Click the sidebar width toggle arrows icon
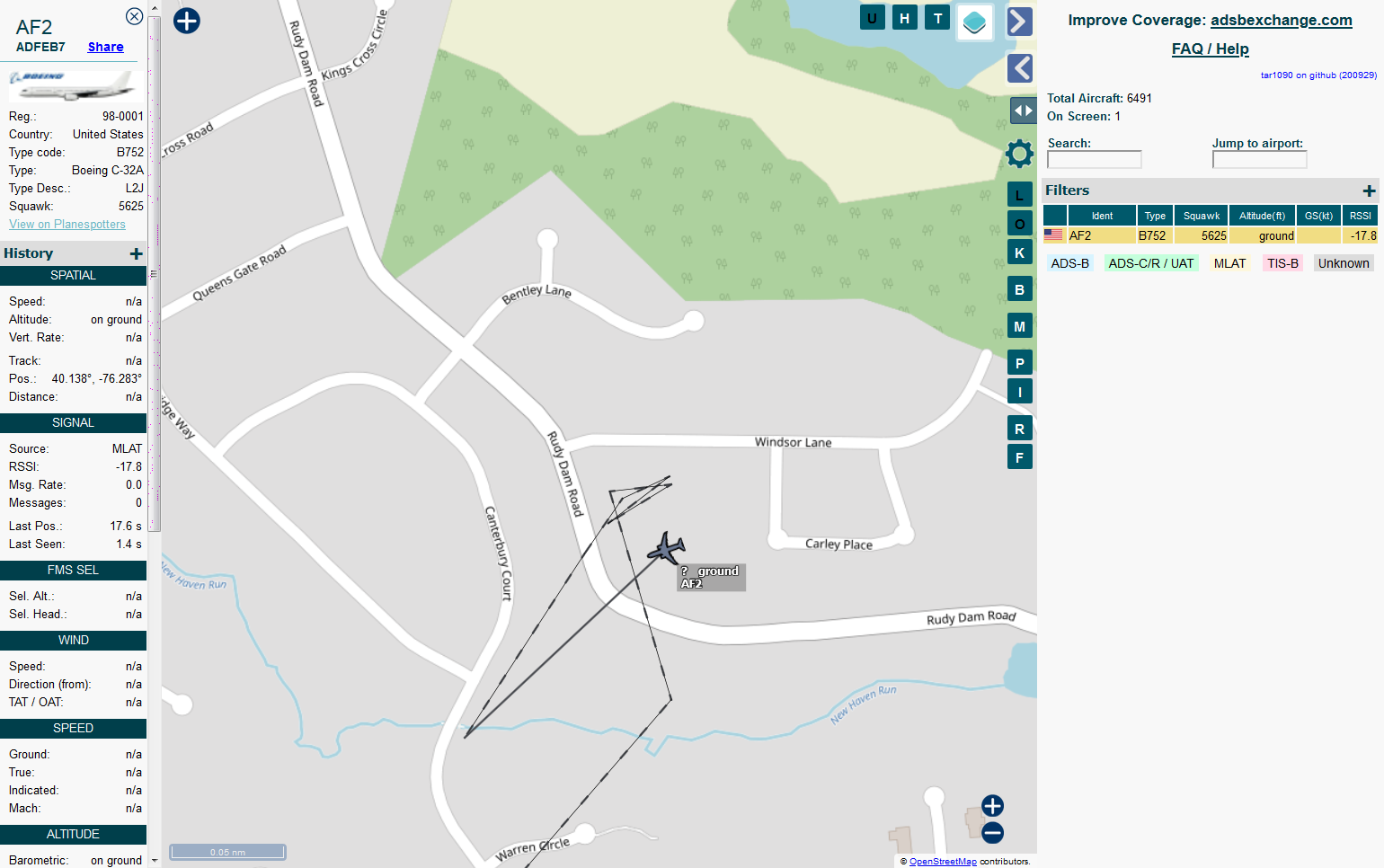 click(1023, 111)
